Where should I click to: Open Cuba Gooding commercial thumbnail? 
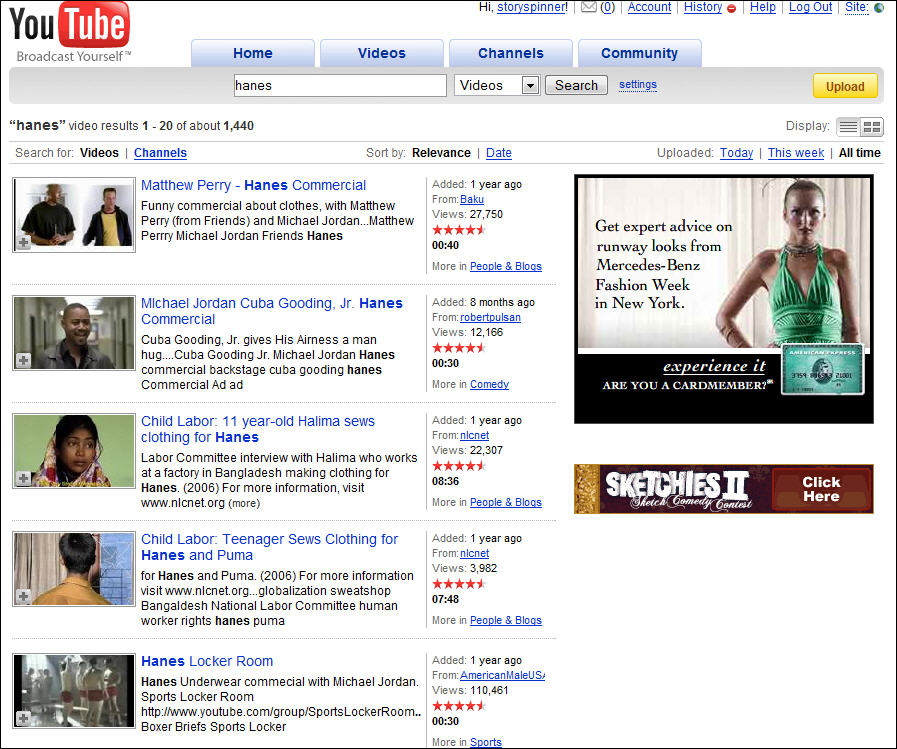pos(74,333)
